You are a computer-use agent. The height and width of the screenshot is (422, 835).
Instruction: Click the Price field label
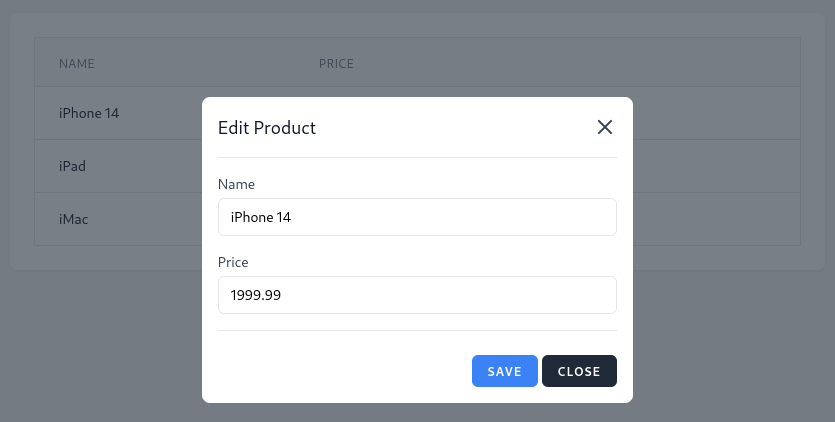233,262
